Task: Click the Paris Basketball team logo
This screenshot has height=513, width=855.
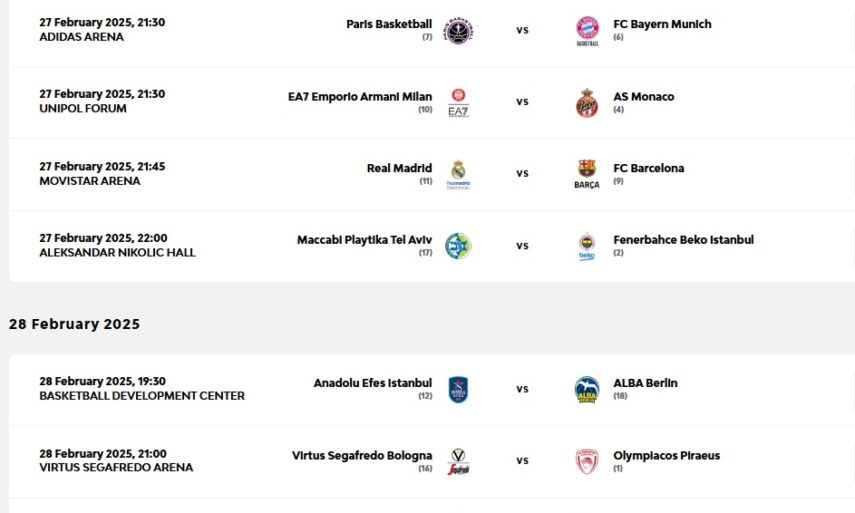Action: [458, 30]
